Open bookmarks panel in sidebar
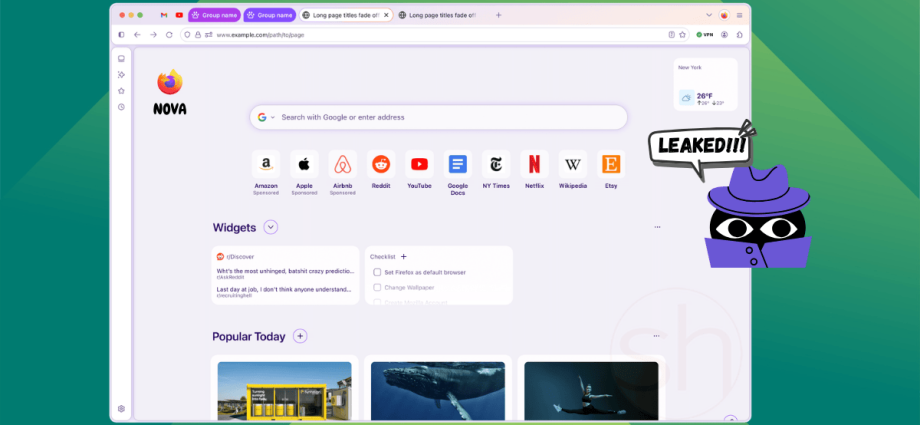Screen dimensions: 920x425 tap(121, 91)
